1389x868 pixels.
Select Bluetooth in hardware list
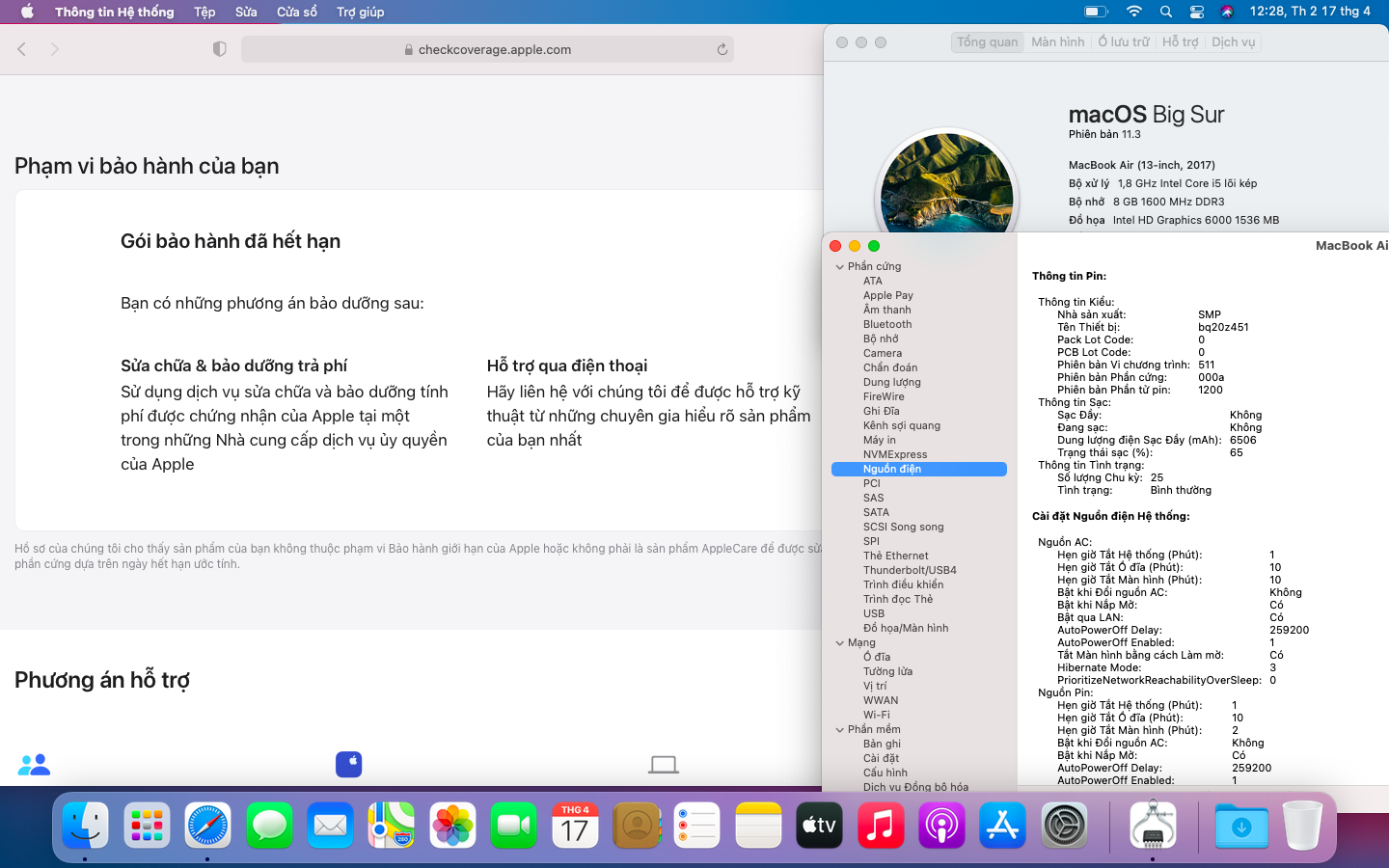(887, 324)
